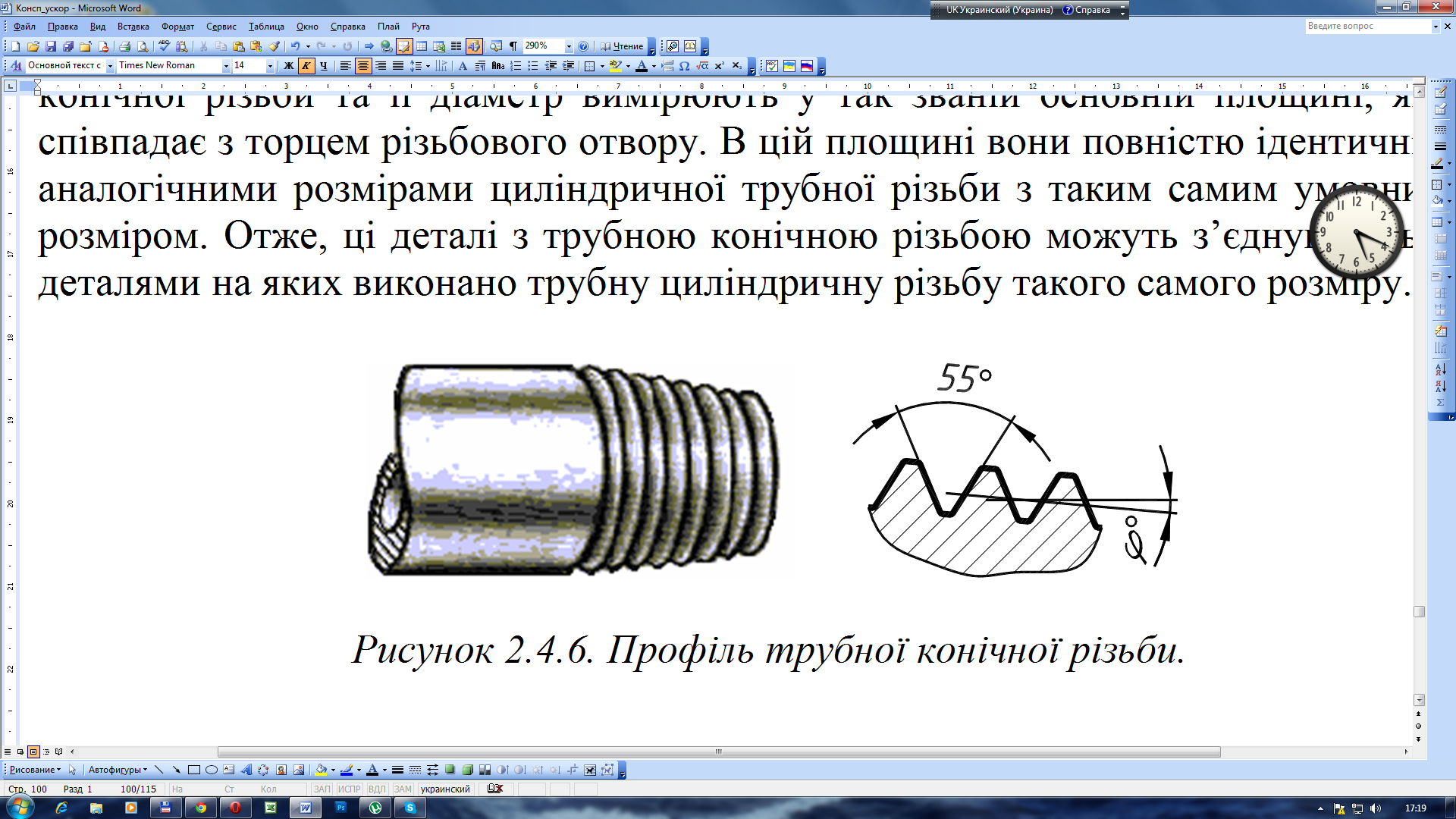This screenshot has height=819, width=1456.
Task: Open the Таблица menu
Action: click(x=266, y=27)
